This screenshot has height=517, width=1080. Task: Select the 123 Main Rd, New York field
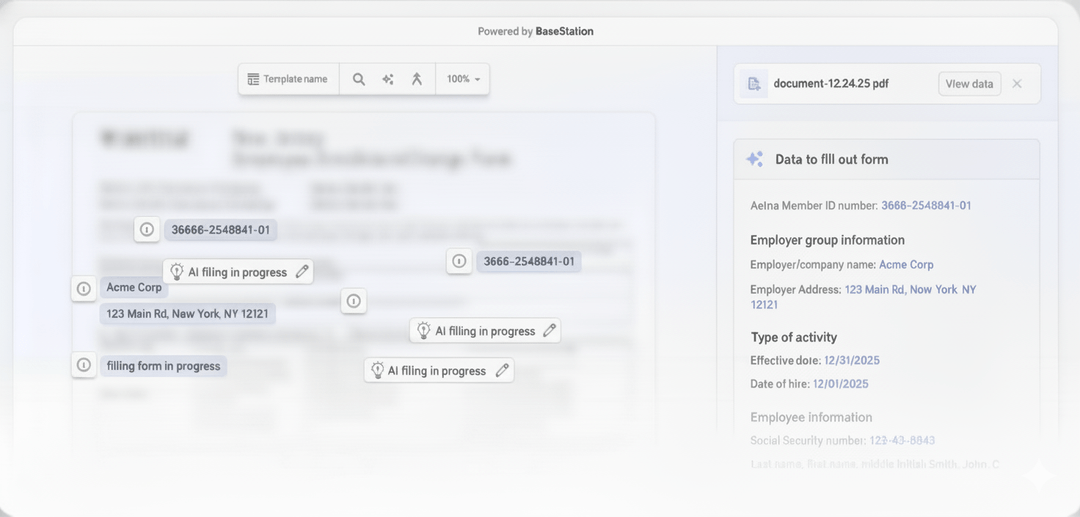tap(187, 314)
